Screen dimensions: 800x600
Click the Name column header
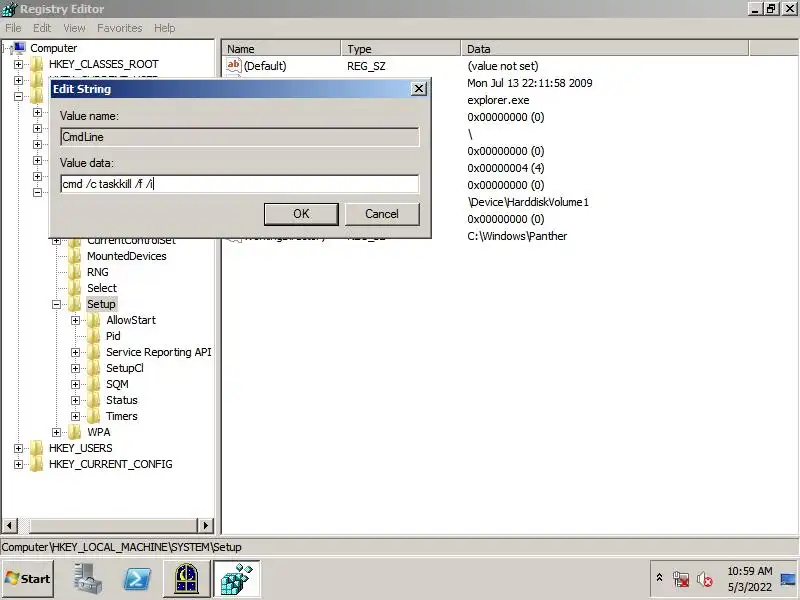(281, 49)
